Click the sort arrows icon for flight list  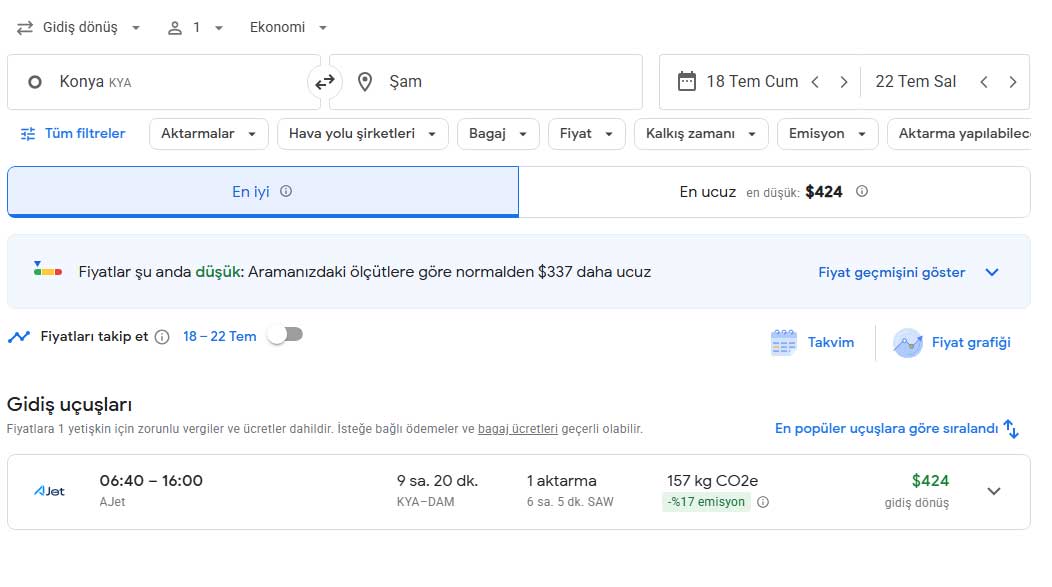click(1011, 429)
